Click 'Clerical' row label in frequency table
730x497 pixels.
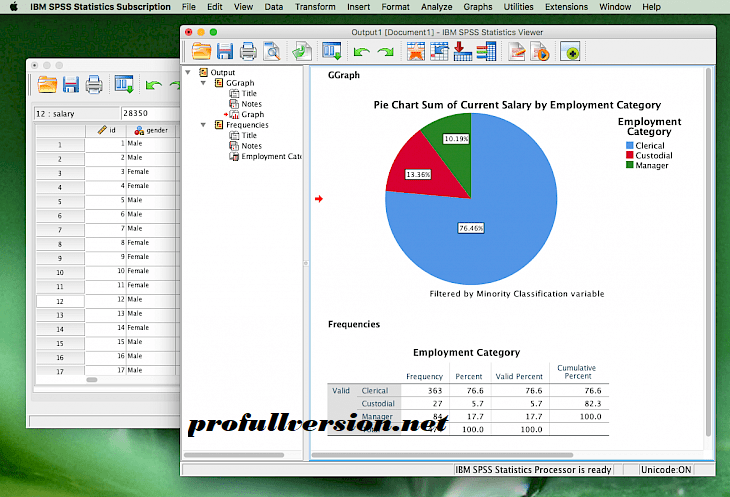click(x=375, y=391)
